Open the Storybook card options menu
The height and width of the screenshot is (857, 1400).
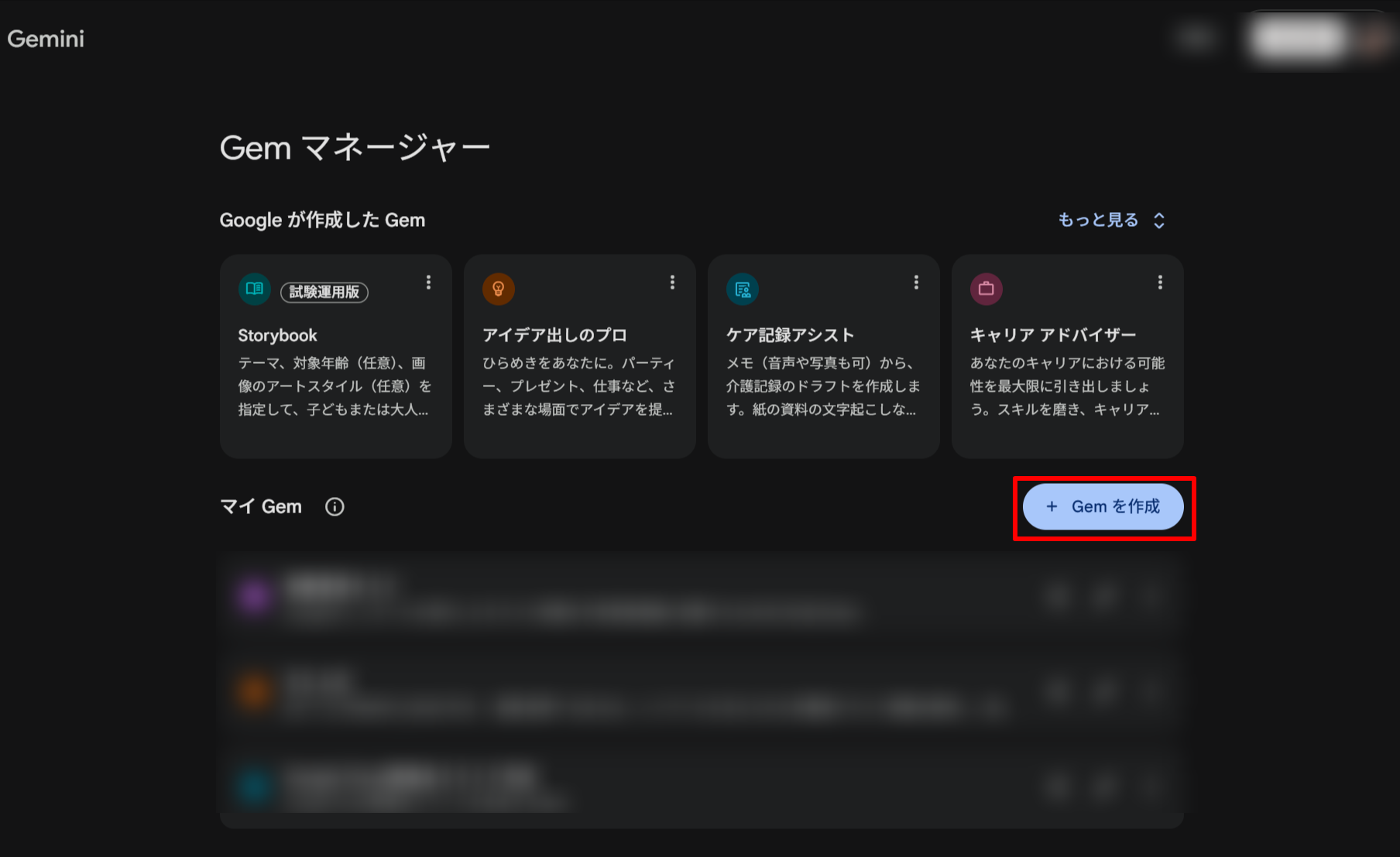(x=428, y=283)
